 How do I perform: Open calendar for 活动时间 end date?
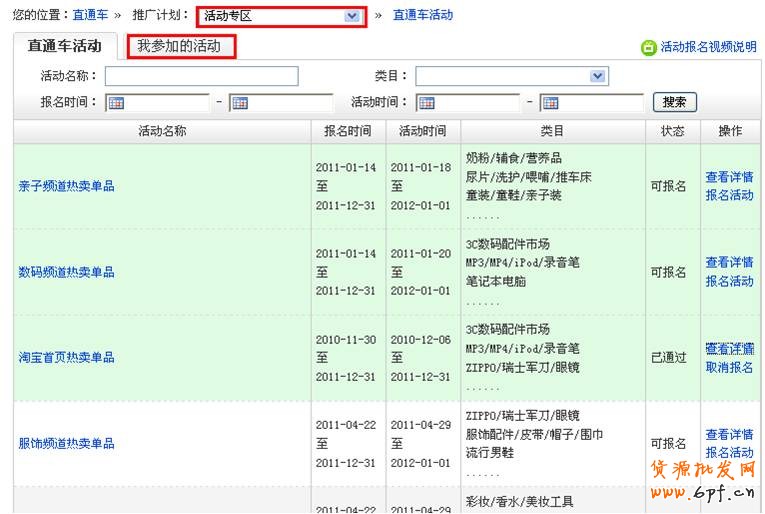551,103
